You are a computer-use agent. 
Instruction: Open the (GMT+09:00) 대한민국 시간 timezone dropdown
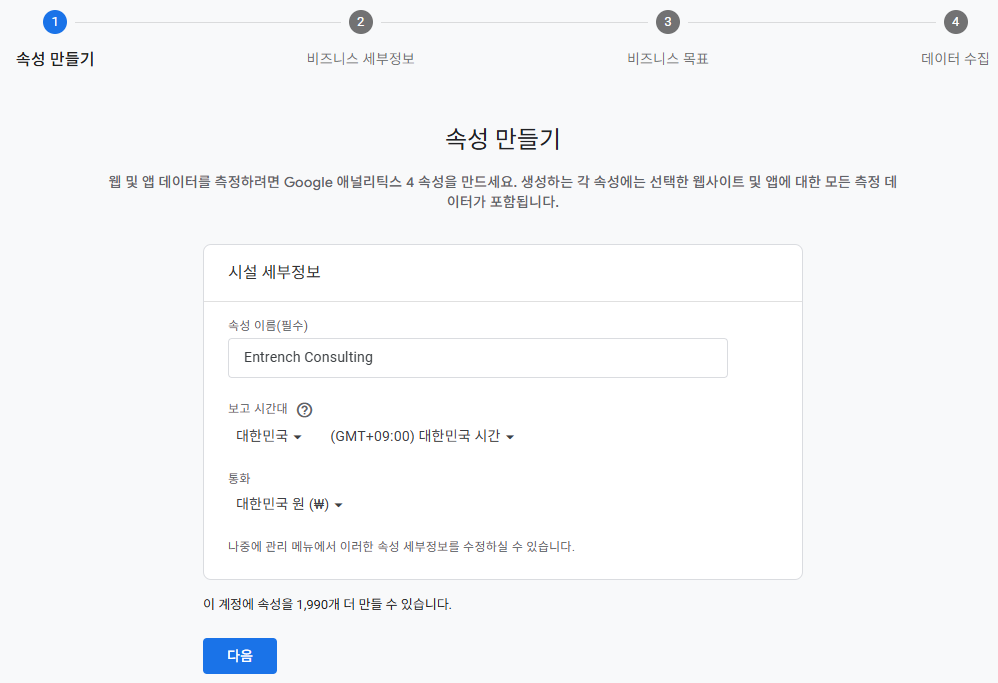point(421,436)
